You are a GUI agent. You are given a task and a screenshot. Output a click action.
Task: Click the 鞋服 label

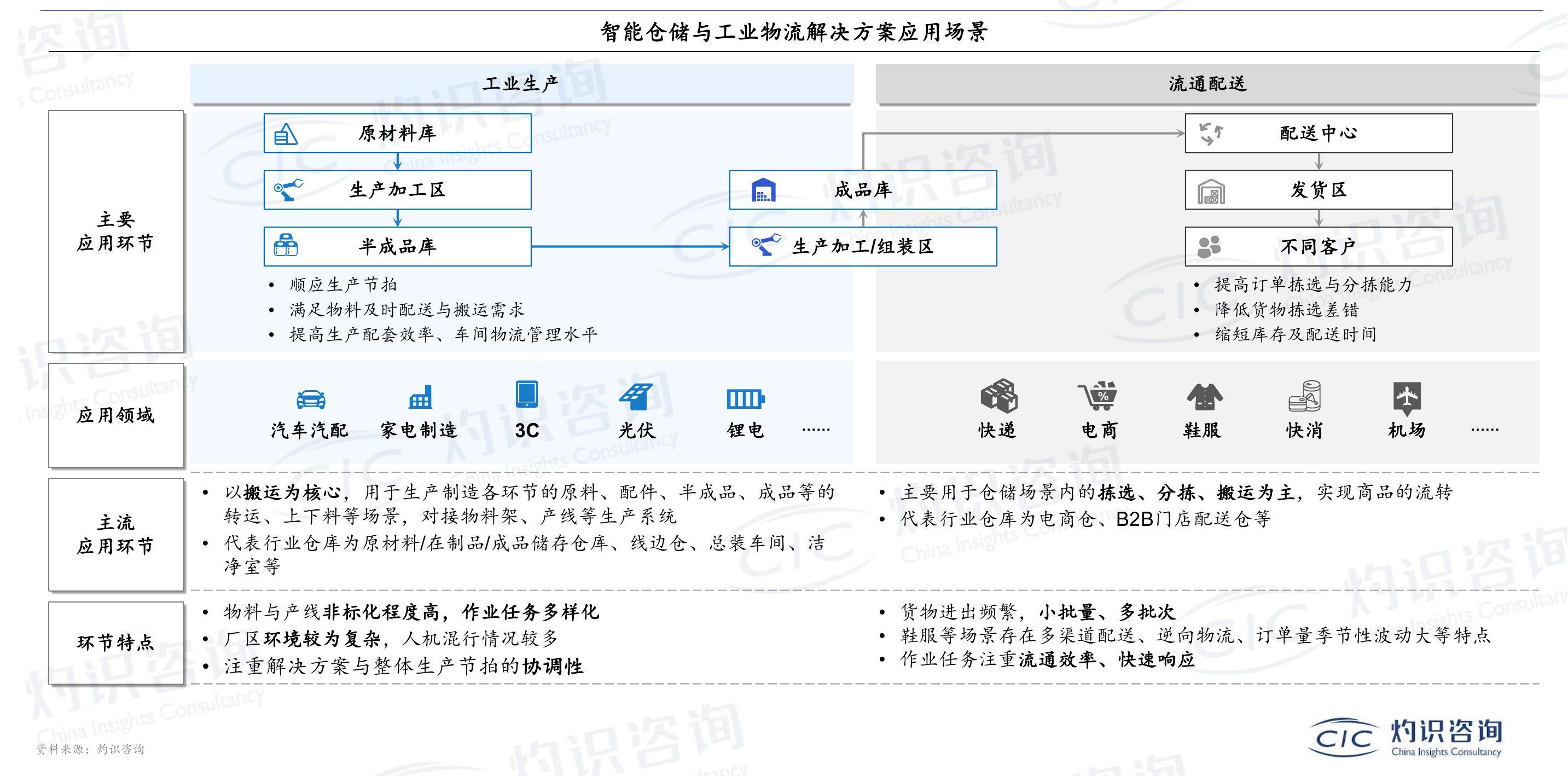point(1202,430)
